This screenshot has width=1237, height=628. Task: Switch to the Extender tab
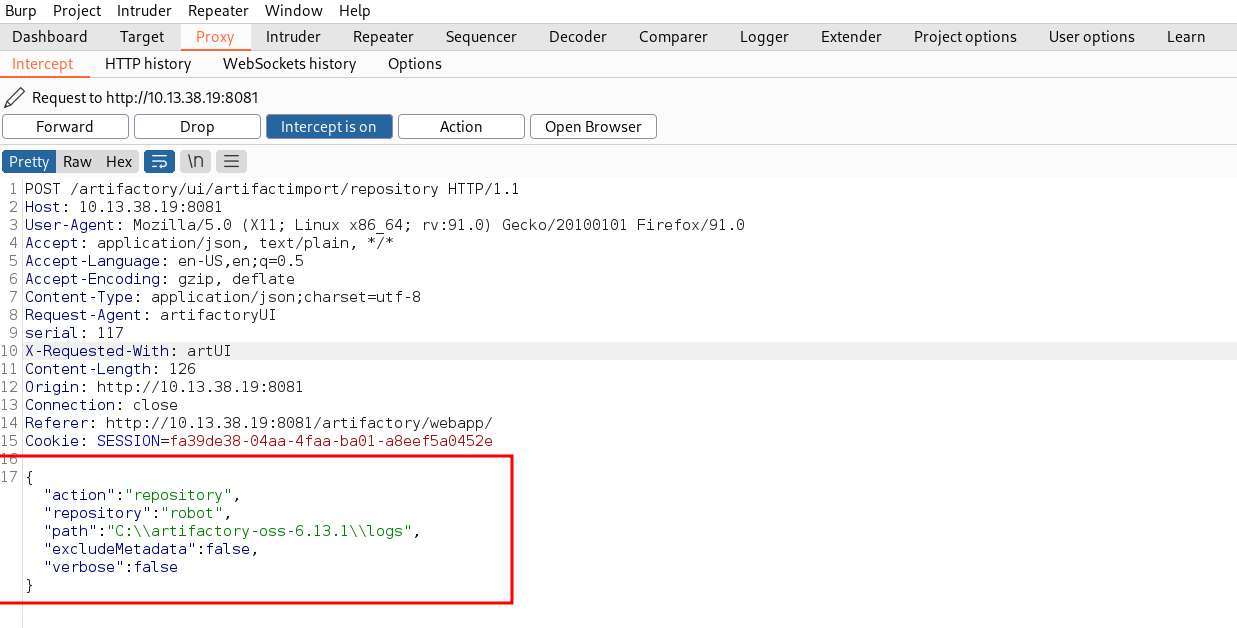coord(851,37)
